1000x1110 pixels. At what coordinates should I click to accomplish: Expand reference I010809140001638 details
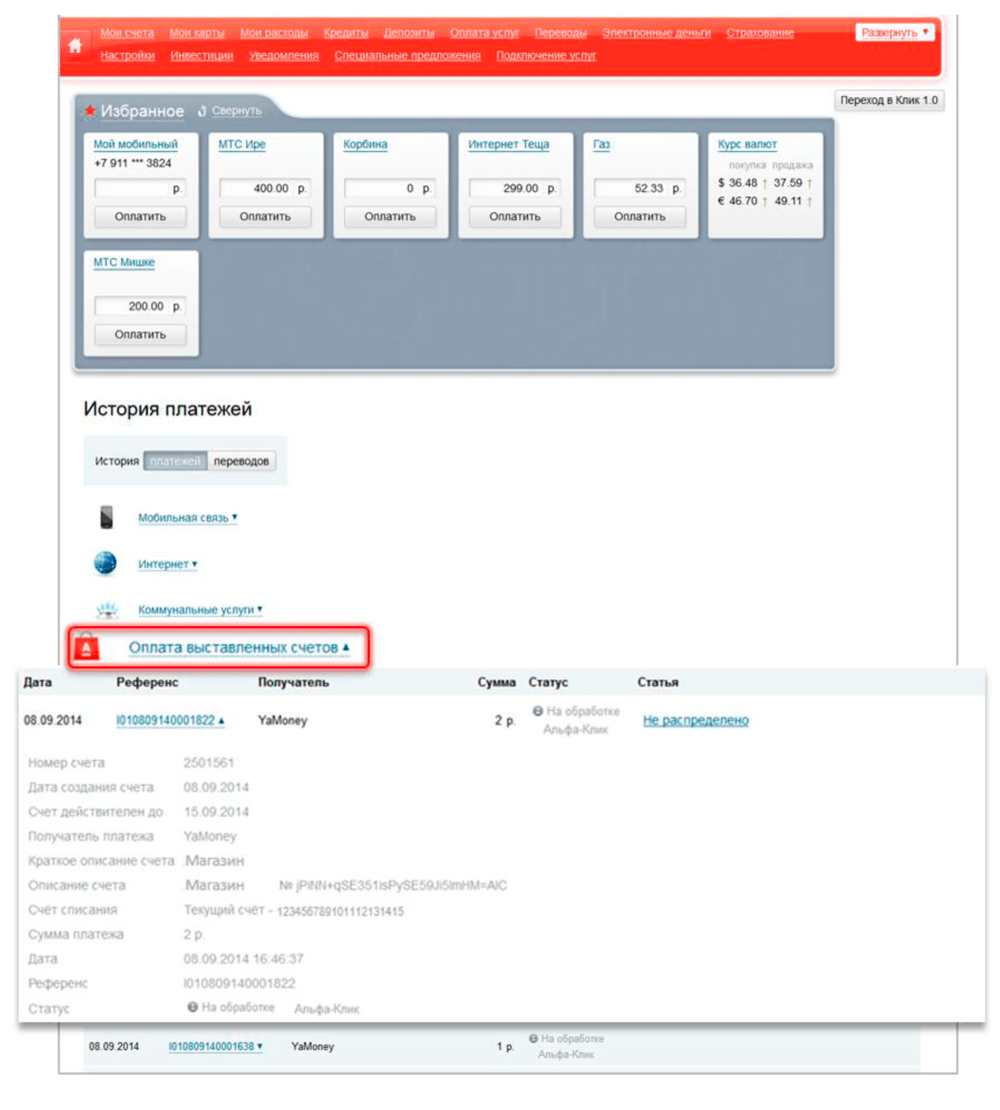(x=215, y=1046)
